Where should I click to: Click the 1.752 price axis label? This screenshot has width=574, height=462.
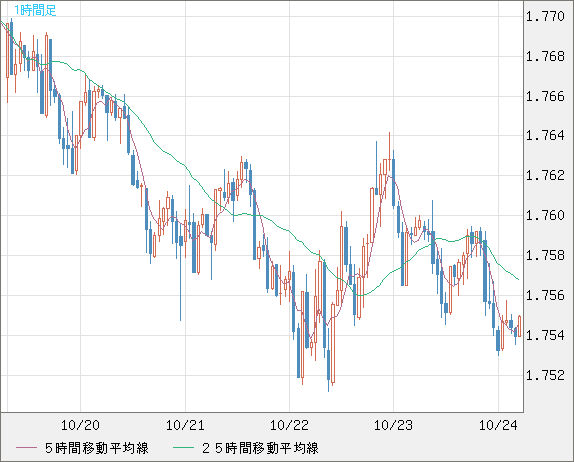[545, 375]
